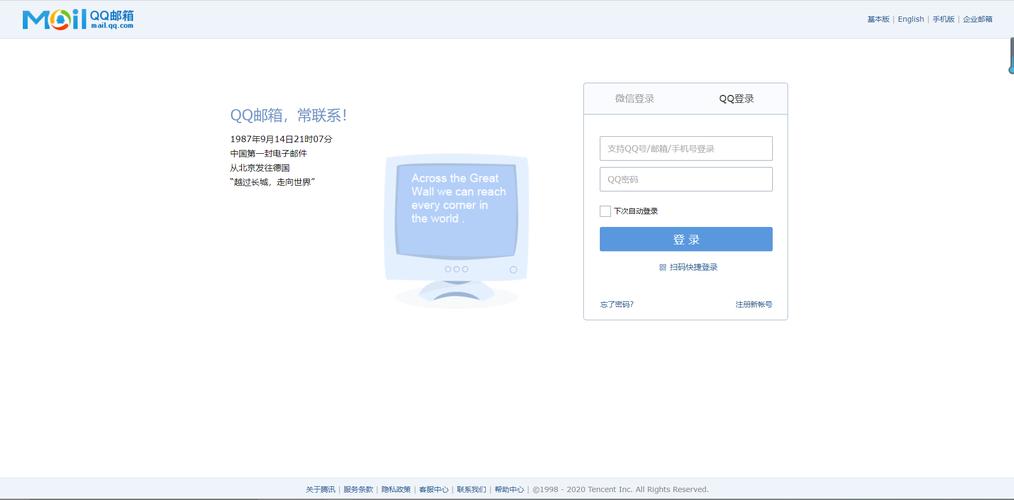This screenshot has width=1014, height=500.
Task: Switch to 微信登录 tab
Action: pos(634,98)
